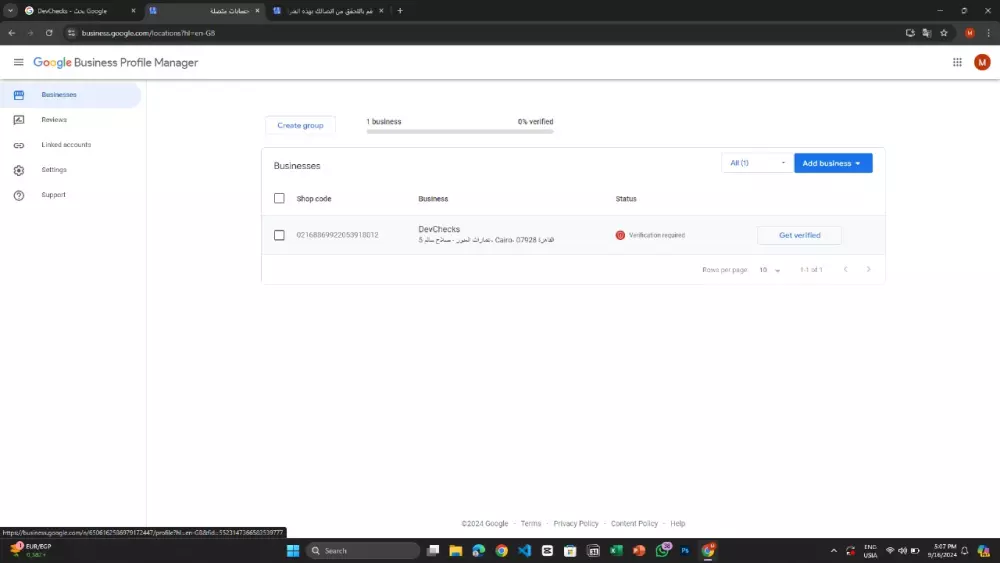Screen dimensions: 1000x563
Task: Click the Windows taskbar Search box
Action: coord(363,551)
